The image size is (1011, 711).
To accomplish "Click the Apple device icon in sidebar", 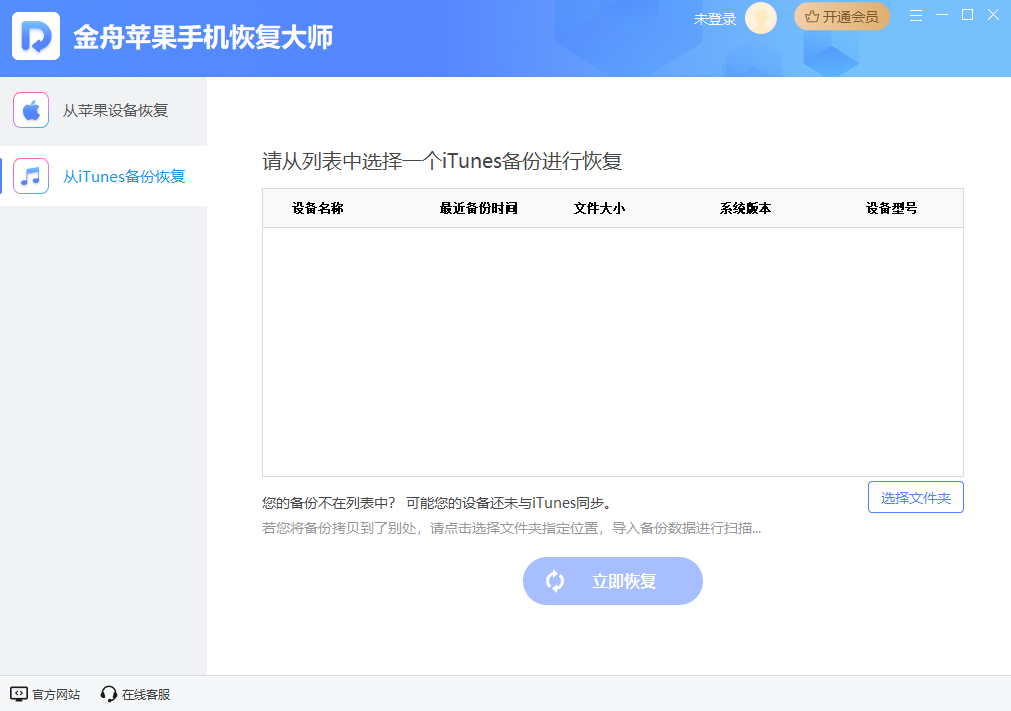I will tap(31, 110).
